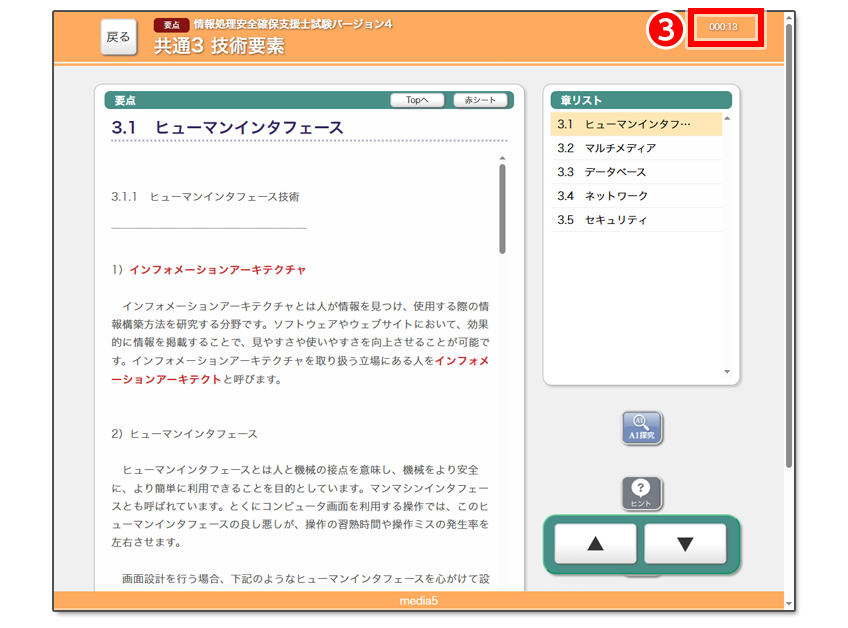848x628 pixels.
Task: Click the Topへ button
Action: coord(417,100)
